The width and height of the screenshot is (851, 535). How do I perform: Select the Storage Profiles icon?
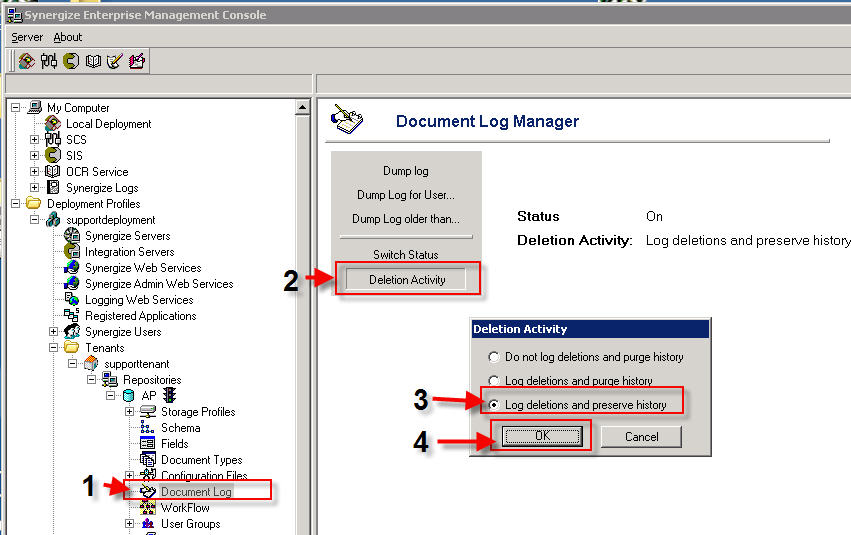pyautogui.click(x=148, y=411)
